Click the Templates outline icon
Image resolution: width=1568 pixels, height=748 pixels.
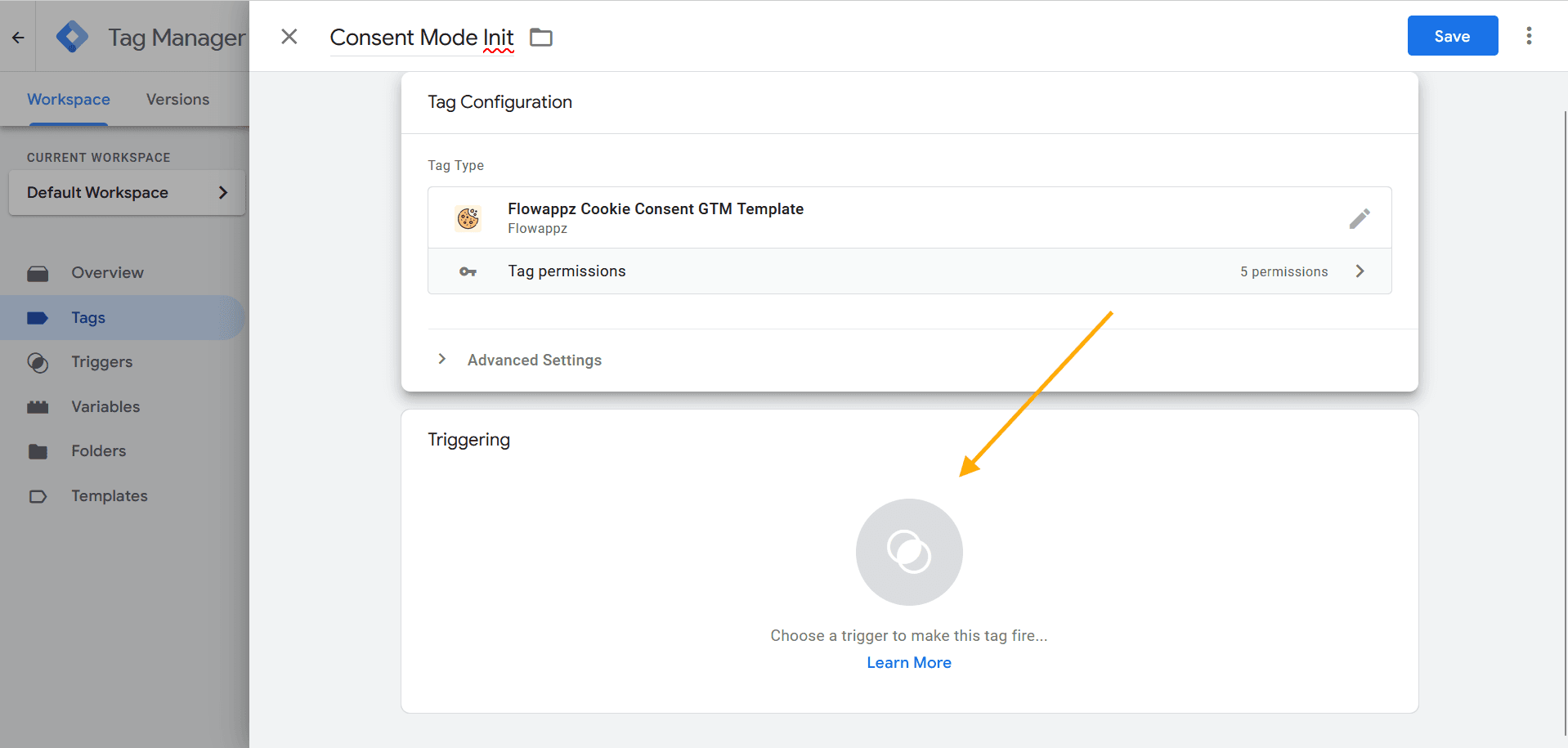pyautogui.click(x=38, y=496)
